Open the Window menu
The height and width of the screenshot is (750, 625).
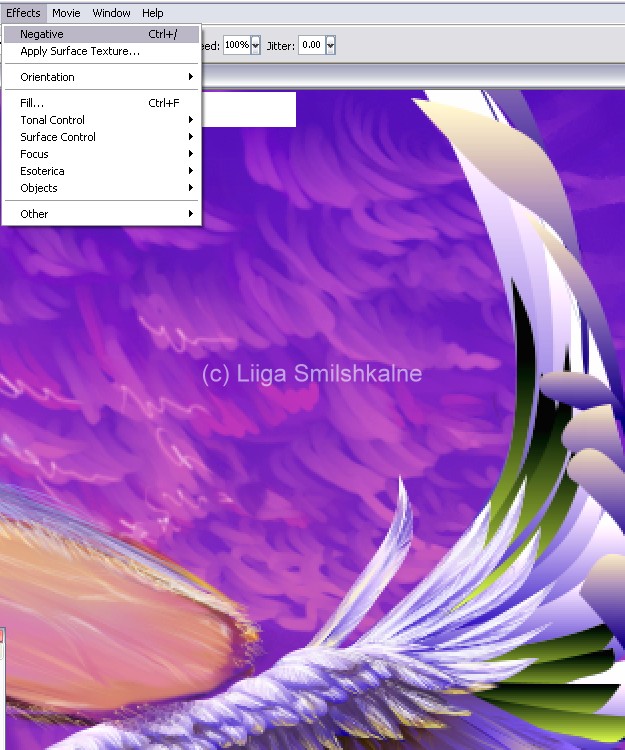pos(111,13)
